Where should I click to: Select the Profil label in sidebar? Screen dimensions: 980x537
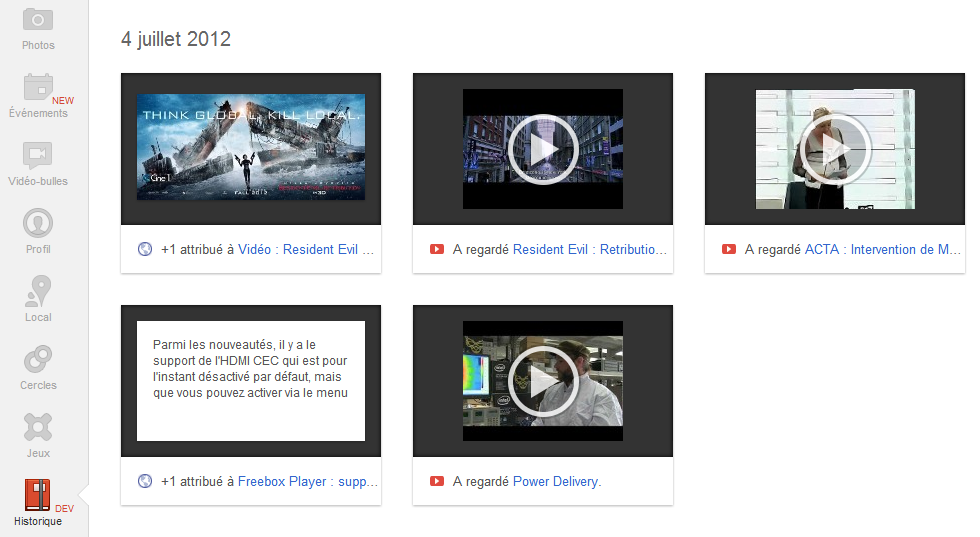[38, 249]
